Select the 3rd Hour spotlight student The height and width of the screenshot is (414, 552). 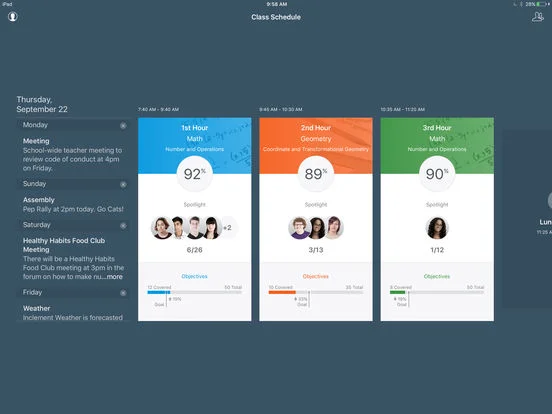point(437,228)
